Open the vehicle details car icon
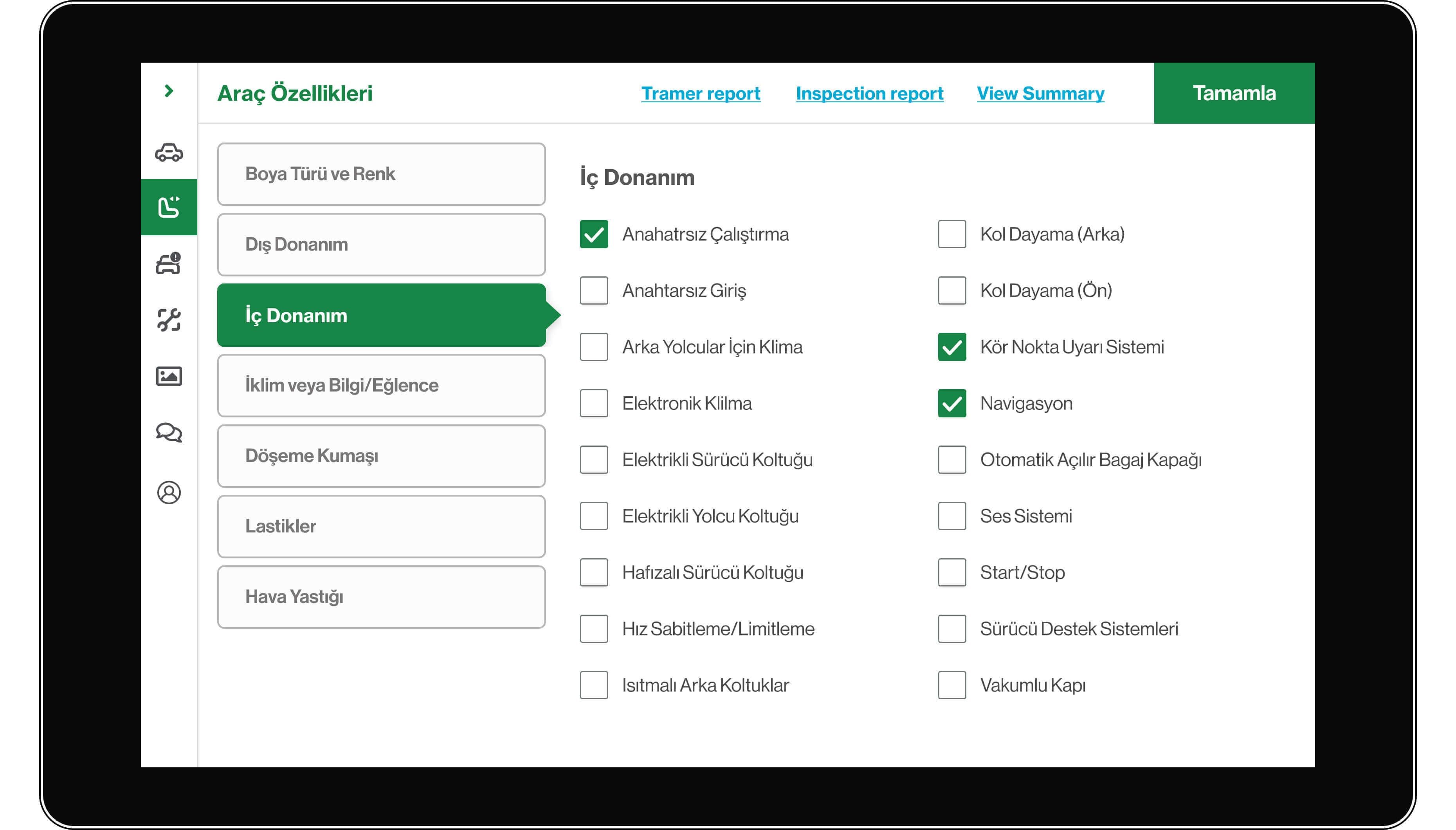 (168, 153)
